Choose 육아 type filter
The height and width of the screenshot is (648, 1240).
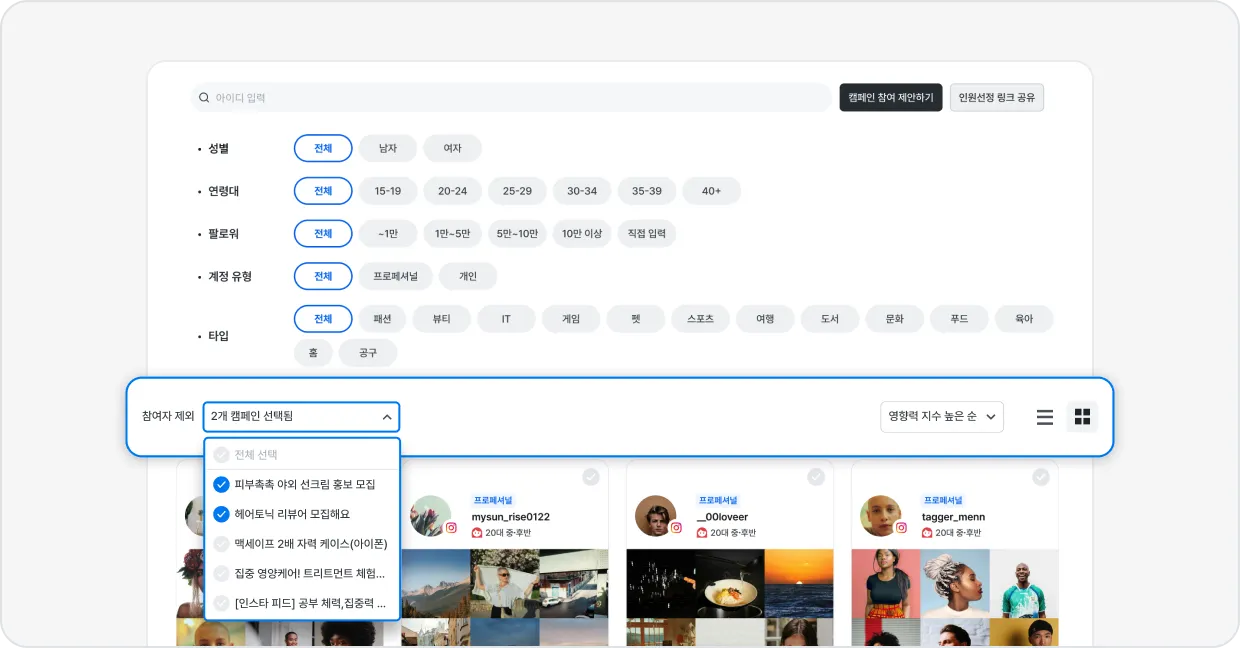click(1024, 319)
